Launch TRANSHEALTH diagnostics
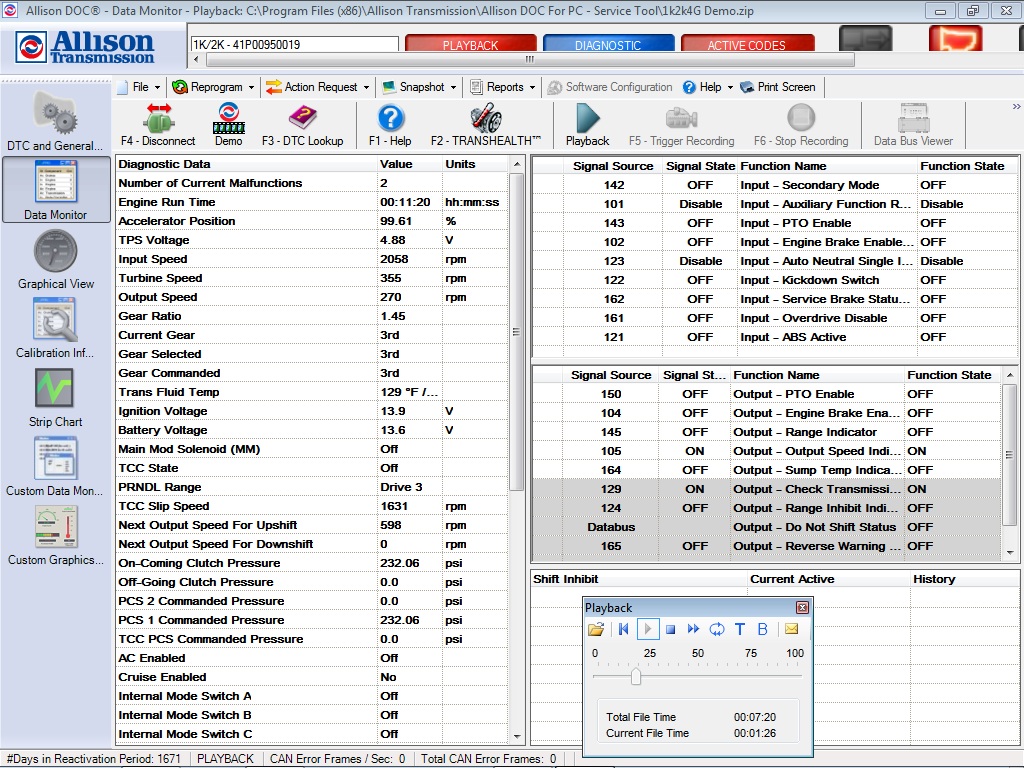1024x768 pixels. pos(487,125)
